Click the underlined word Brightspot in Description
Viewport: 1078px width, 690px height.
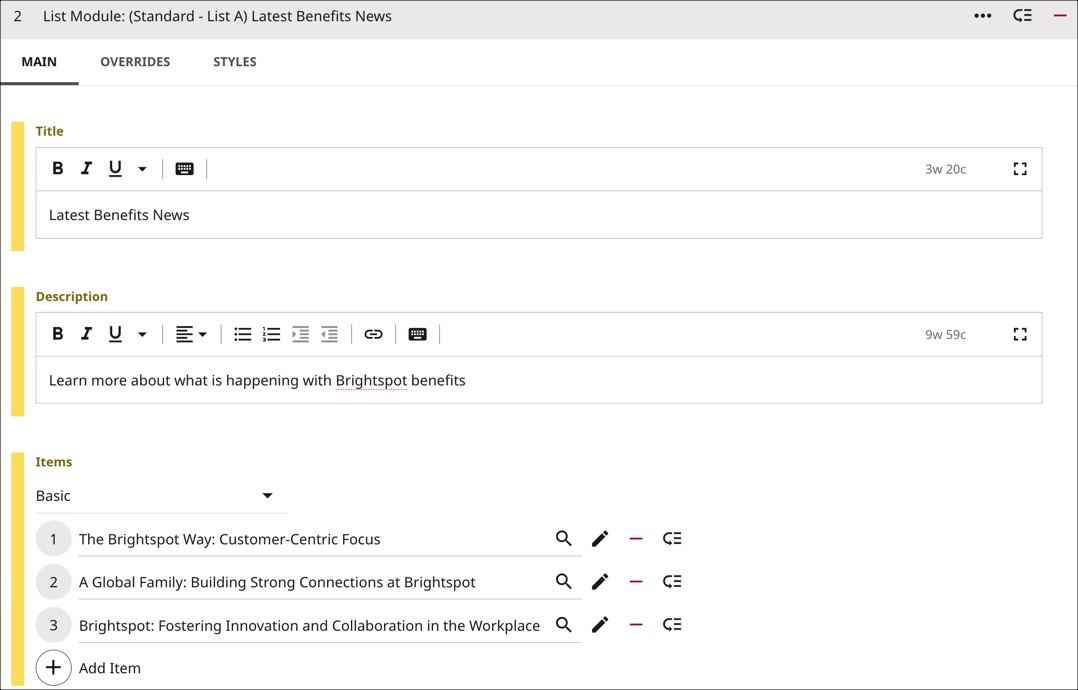pos(371,381)
